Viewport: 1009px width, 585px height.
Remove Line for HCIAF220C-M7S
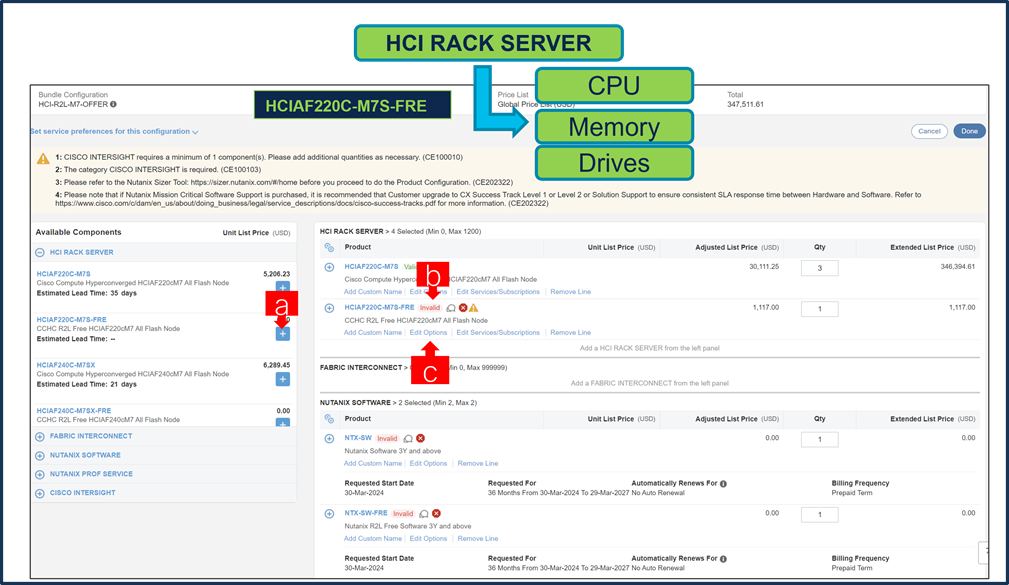[570, 292]
